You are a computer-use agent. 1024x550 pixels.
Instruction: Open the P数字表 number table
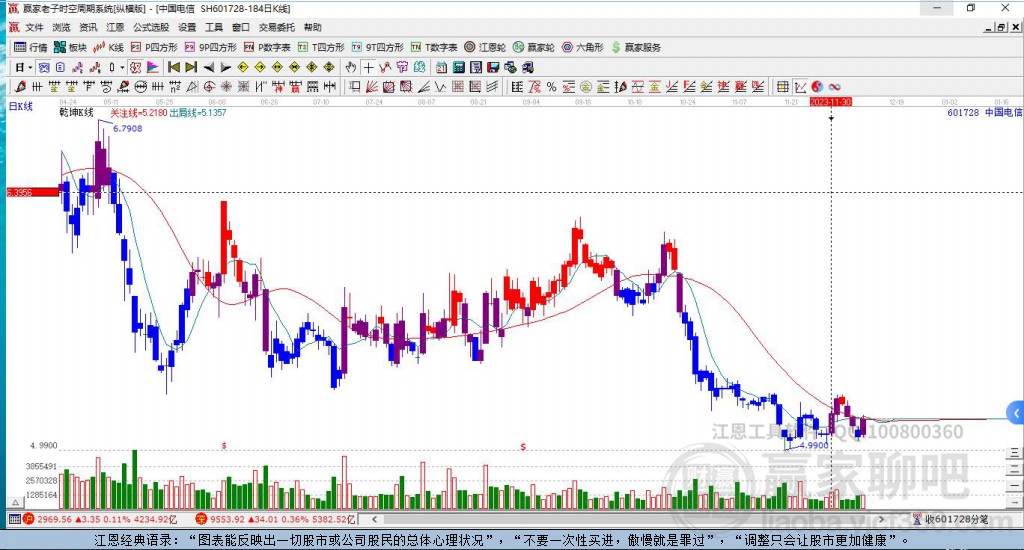click(267, 47)
